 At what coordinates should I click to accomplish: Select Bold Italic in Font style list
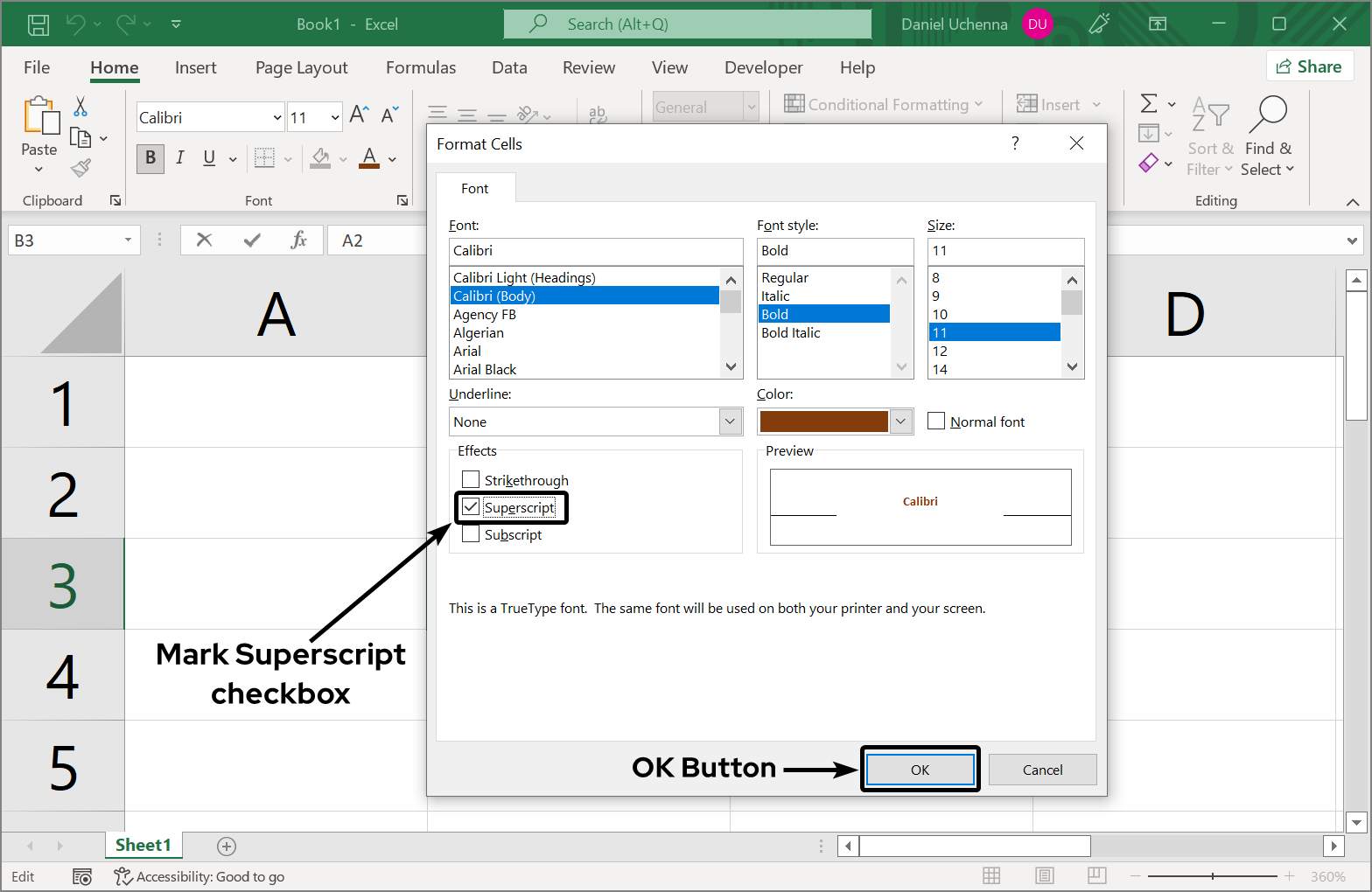(x=791, y=333)
